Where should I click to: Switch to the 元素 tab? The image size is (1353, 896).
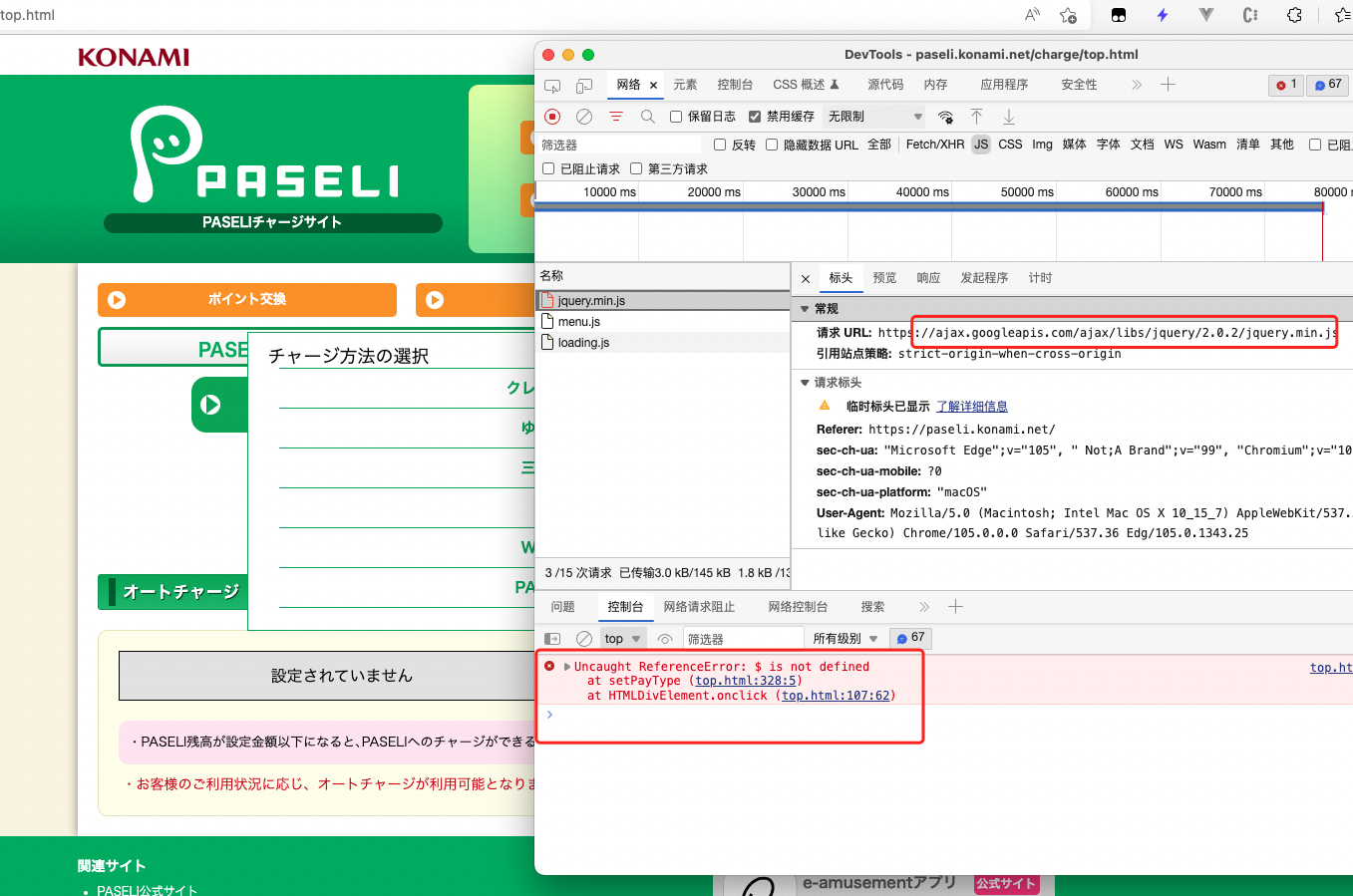click(x=685, y=85)
